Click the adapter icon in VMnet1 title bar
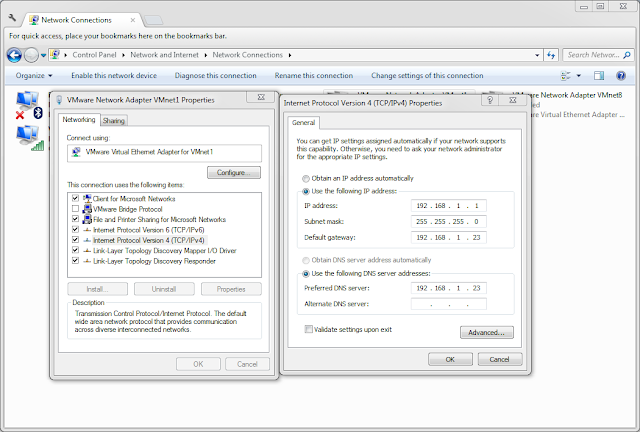This screenshot has width=640, height=432. 59,100
